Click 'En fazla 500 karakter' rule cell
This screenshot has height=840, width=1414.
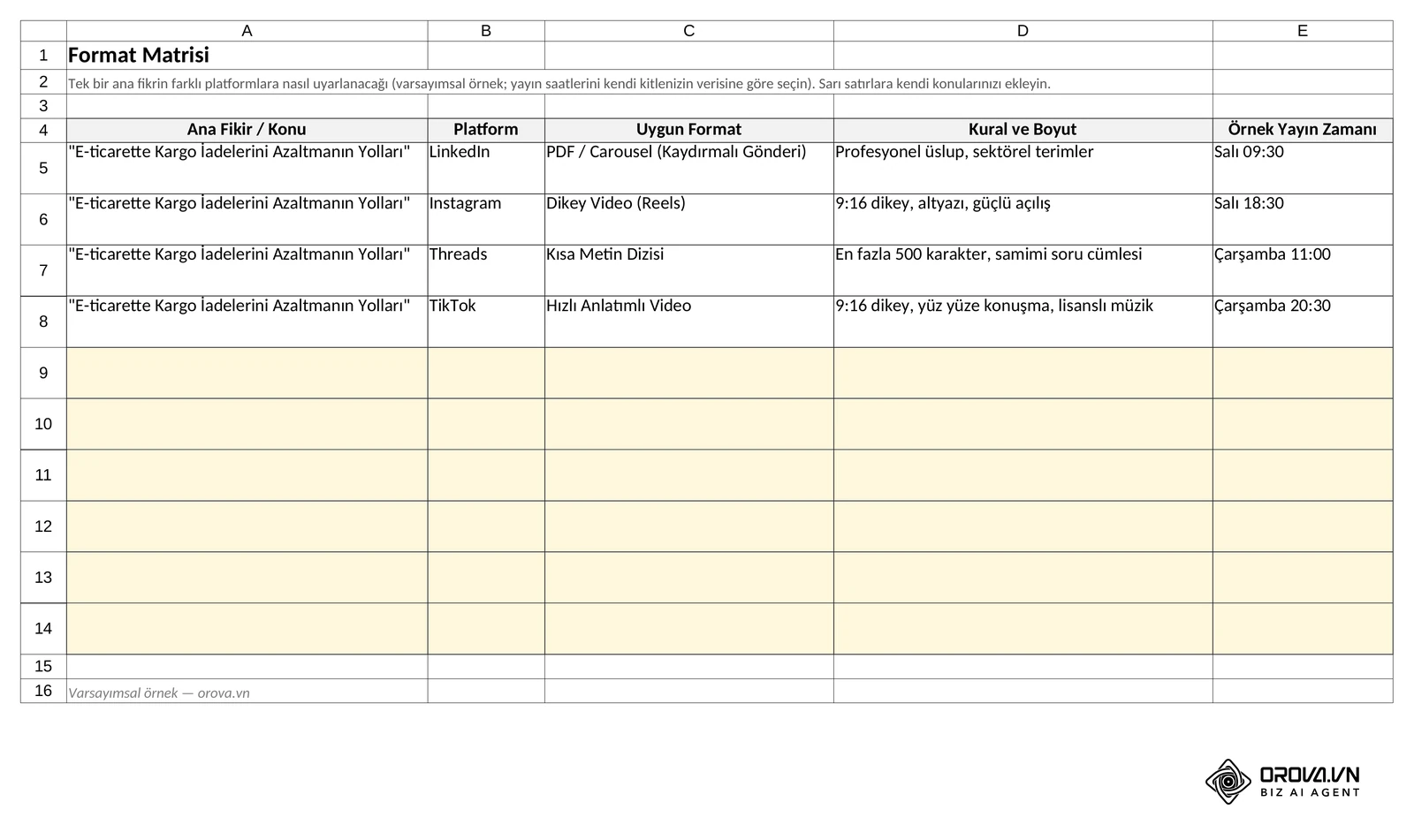pyautogui.click(x=1022, y=270)
